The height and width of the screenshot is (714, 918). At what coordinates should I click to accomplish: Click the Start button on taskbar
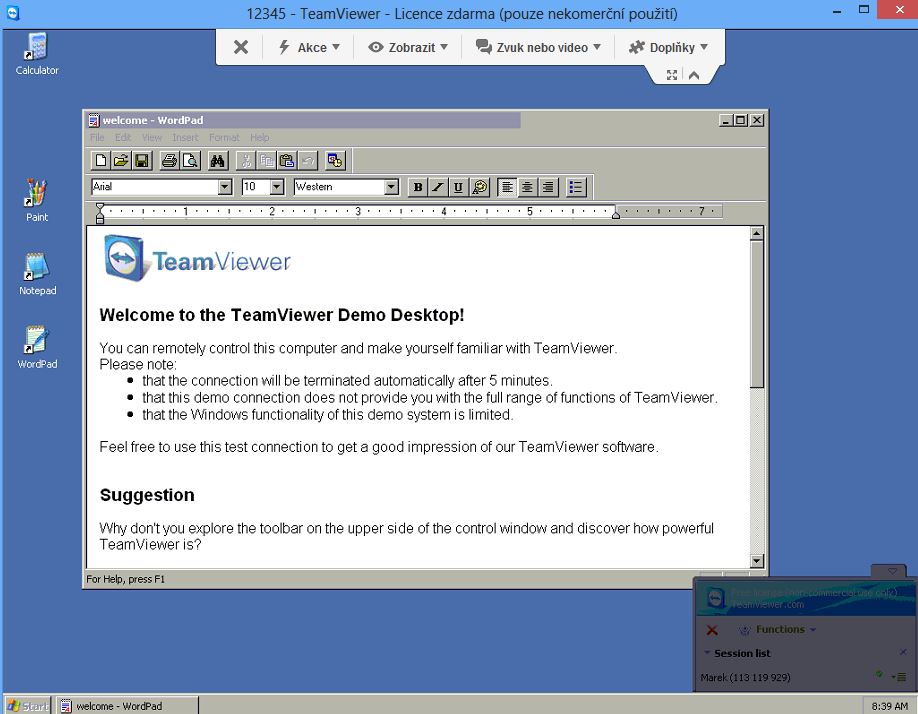[28, 706]
